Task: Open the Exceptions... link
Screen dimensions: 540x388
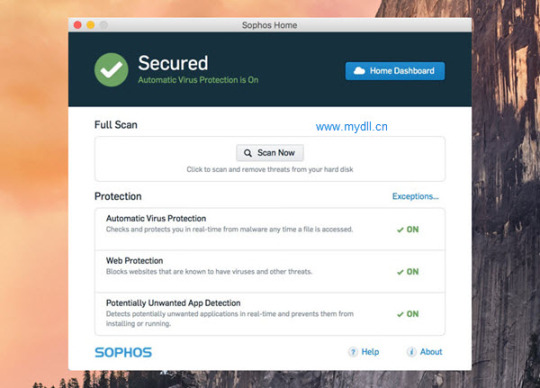Action: click(415, 196)
